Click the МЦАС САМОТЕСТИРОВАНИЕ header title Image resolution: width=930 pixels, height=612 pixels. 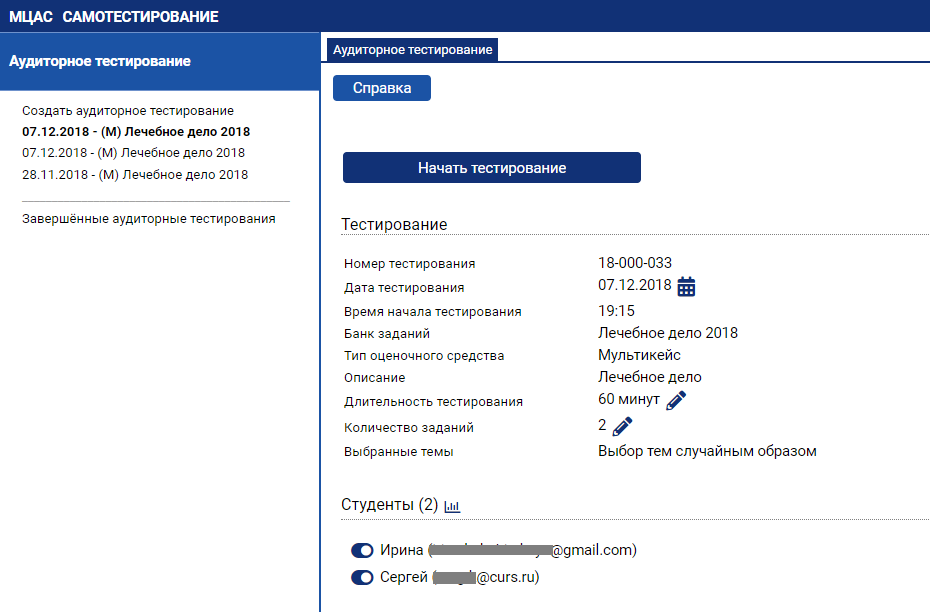114,17
